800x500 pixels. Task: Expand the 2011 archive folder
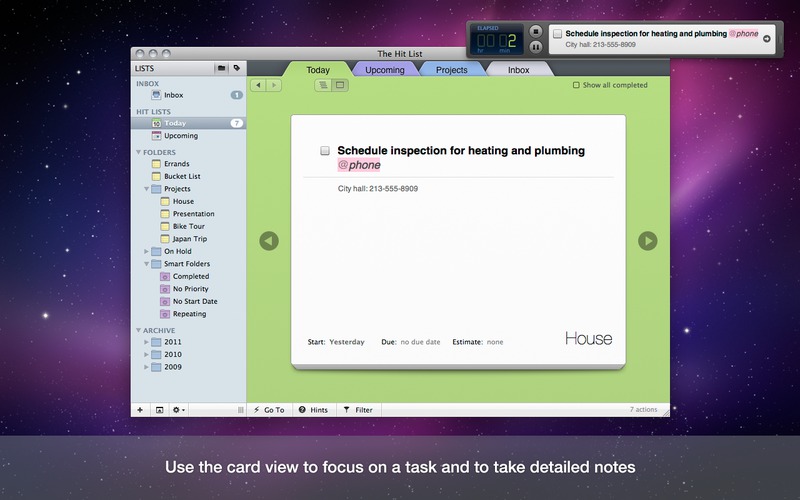pos(146,342)
